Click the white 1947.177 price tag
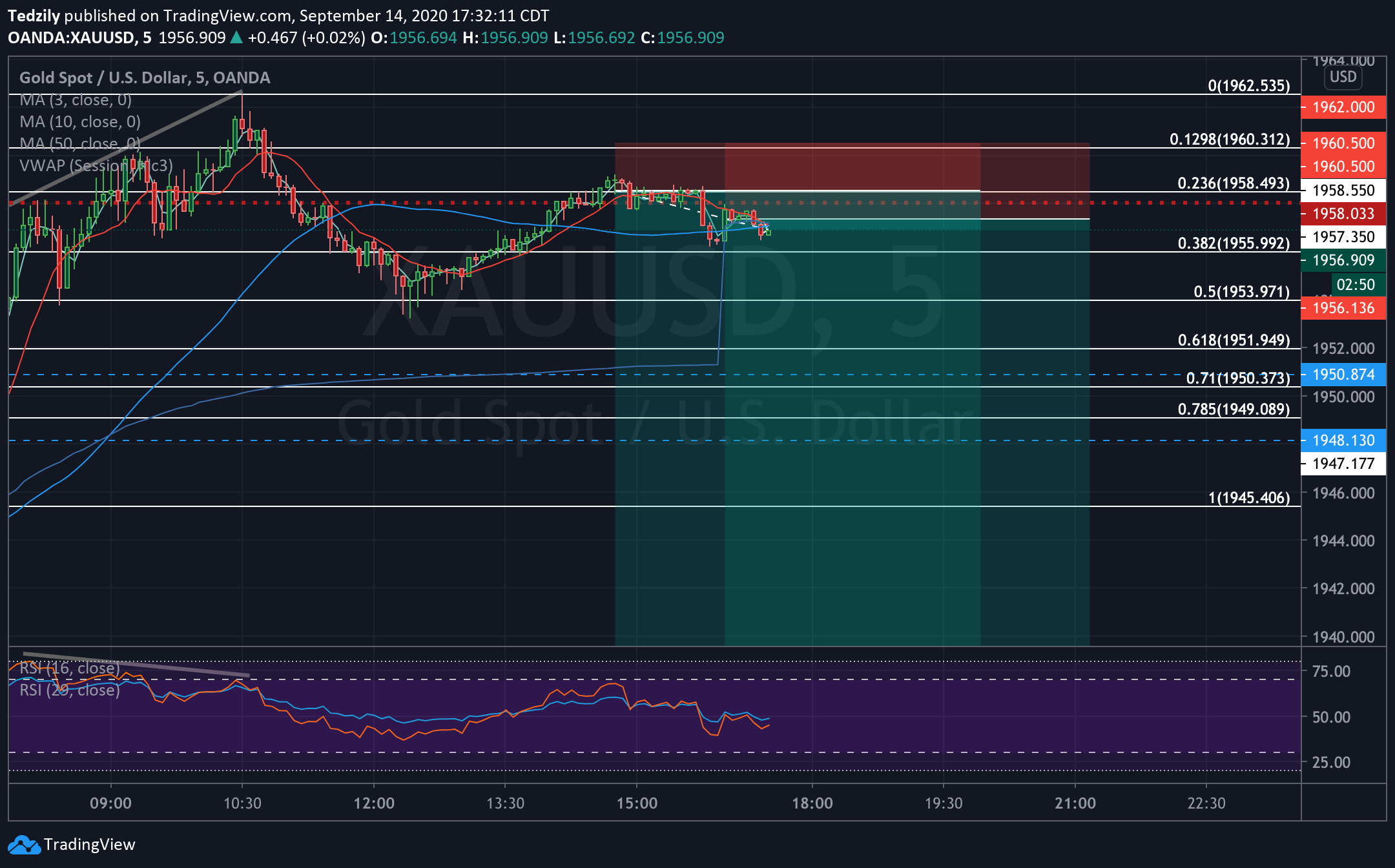This screenshot has width=1395, height=868. [1343, 464]
